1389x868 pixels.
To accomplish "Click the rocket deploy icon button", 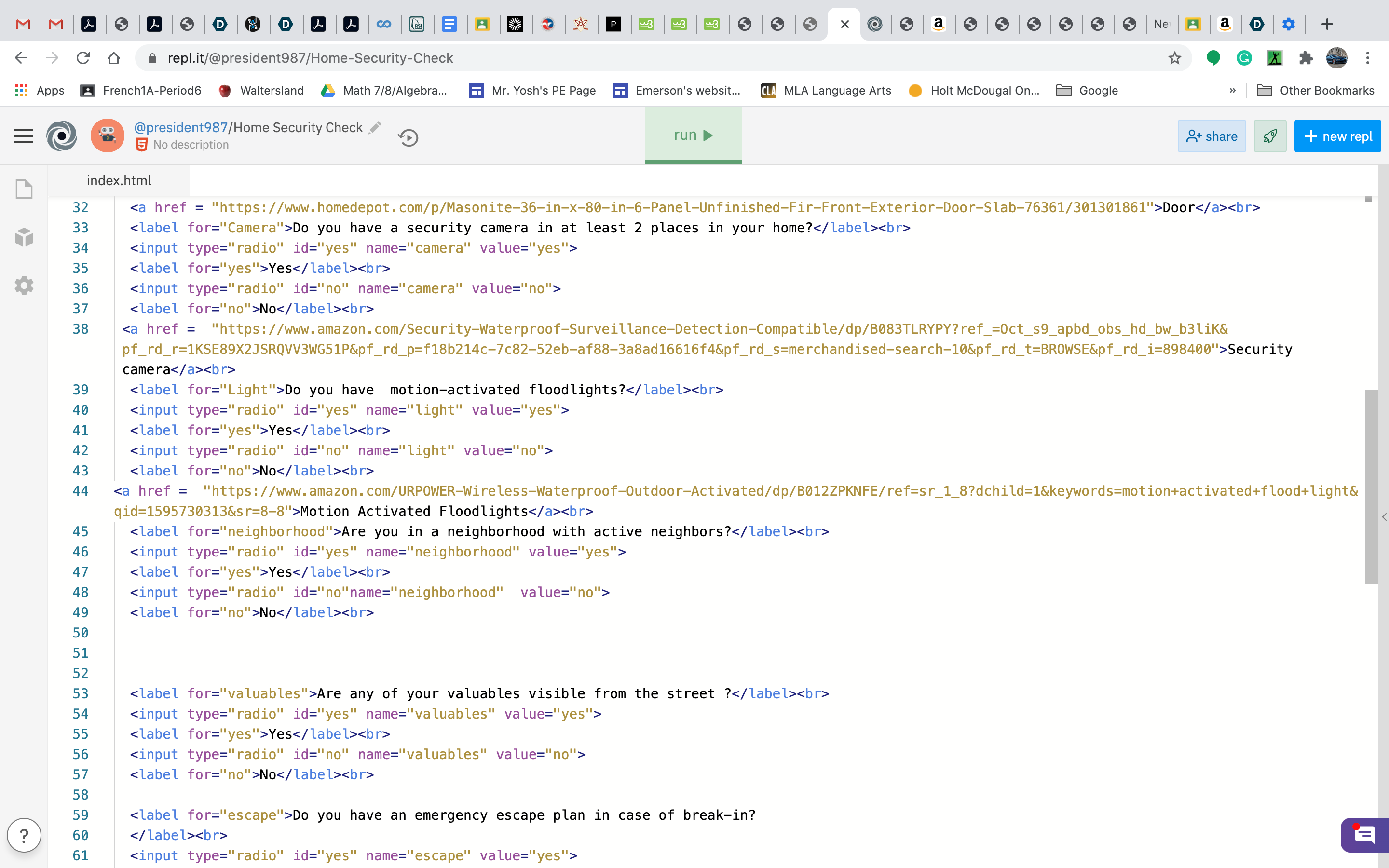I will click(1269, 136).
